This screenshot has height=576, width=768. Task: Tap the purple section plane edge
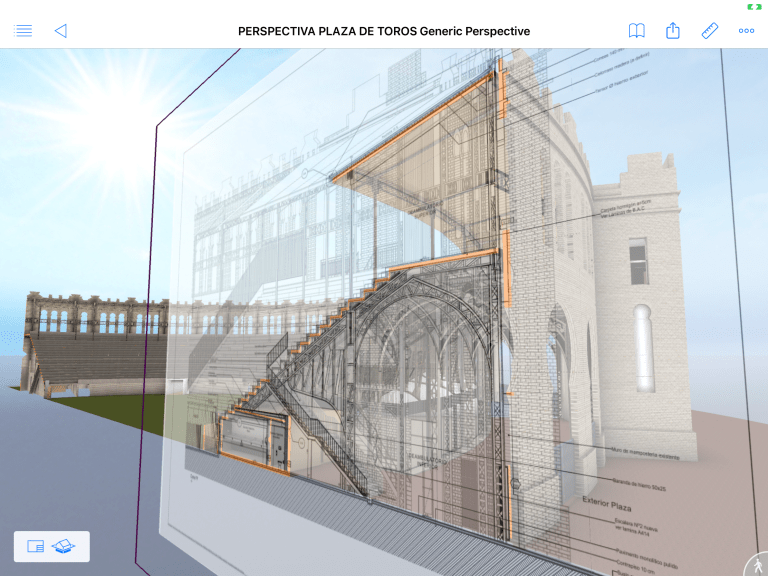(x=150, y=300)
